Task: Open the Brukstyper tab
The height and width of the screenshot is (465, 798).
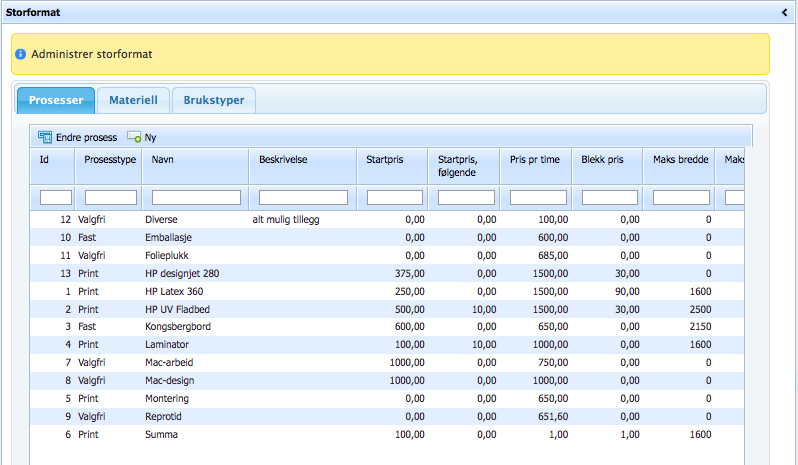Action: point(214,100)
